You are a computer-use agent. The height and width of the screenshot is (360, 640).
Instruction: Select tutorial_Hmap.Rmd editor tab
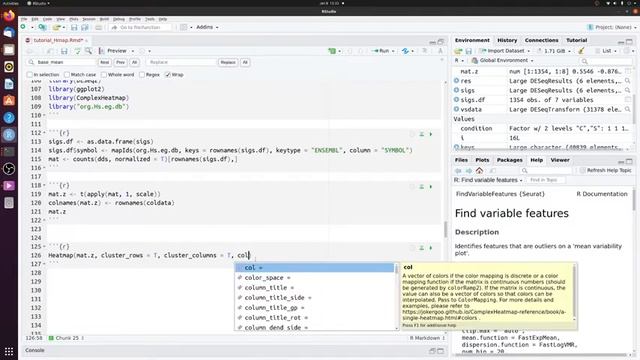pos(58,40)
